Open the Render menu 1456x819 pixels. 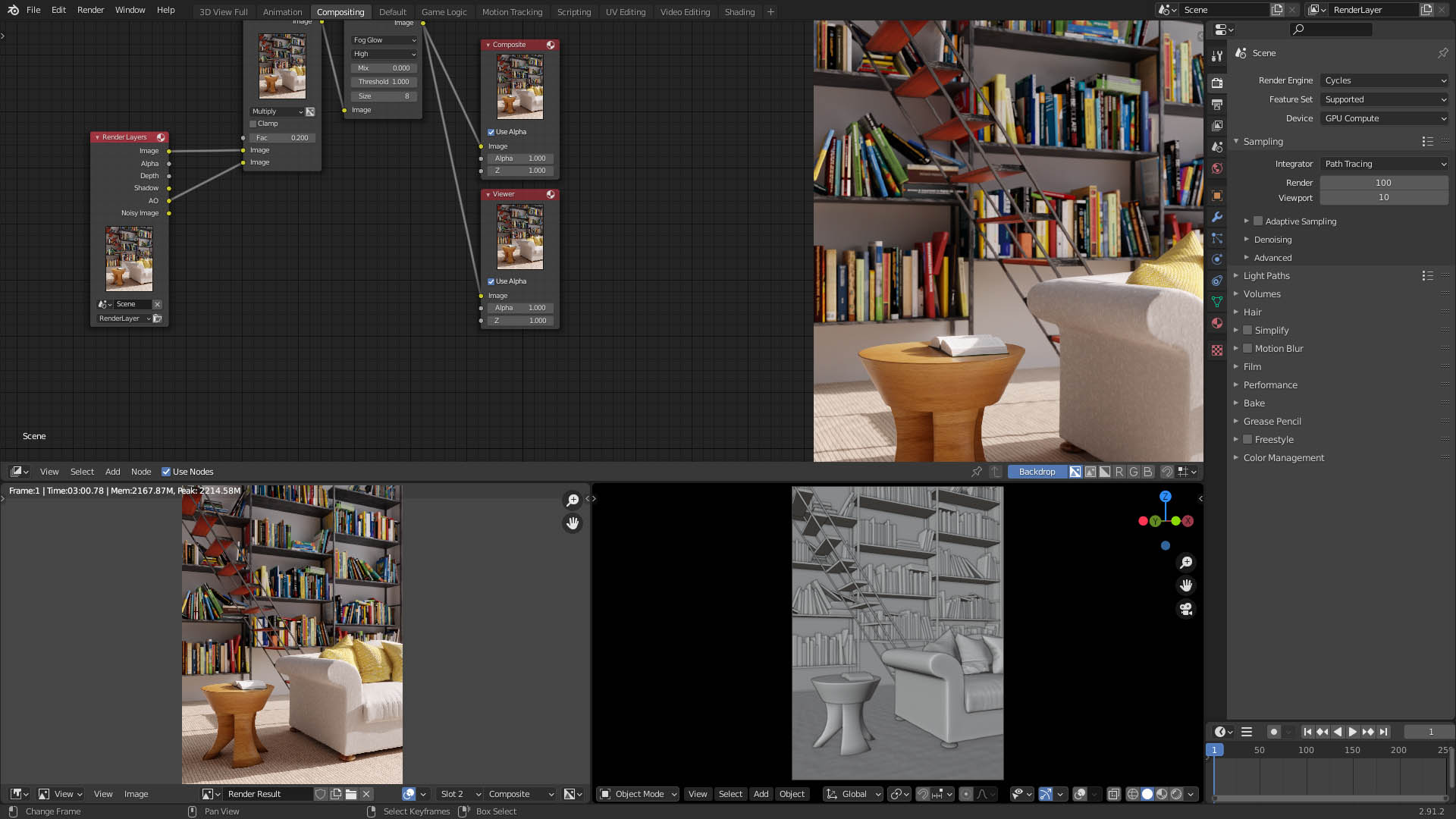90,10
